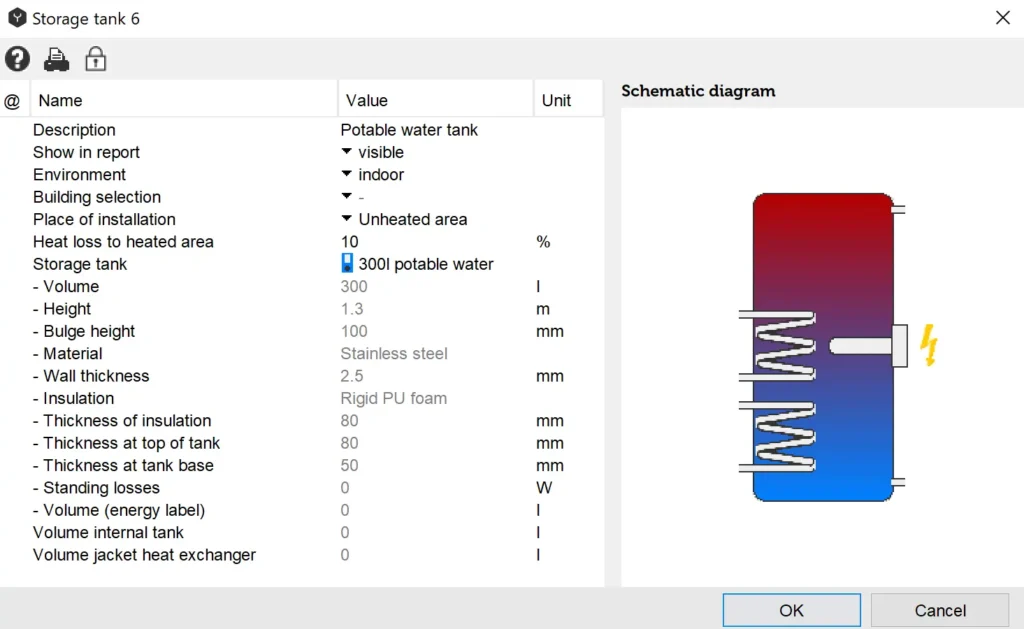Viewport: 1024px width, 629px height.
Task: Click the lightning bolt on the schematic diagram
Action: pos(926,346)
